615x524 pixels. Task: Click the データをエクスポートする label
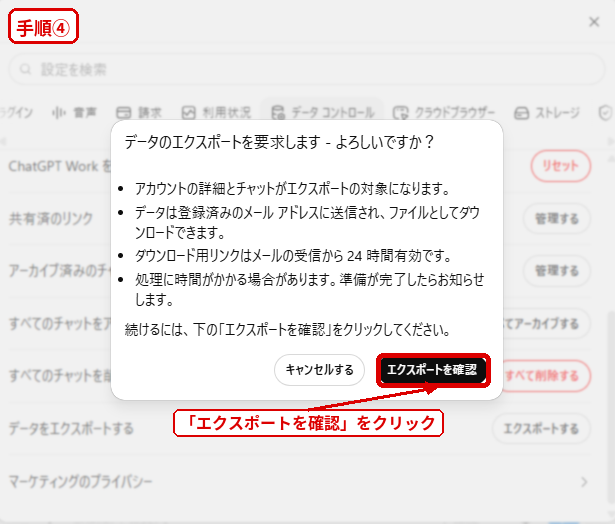point(71,428)
